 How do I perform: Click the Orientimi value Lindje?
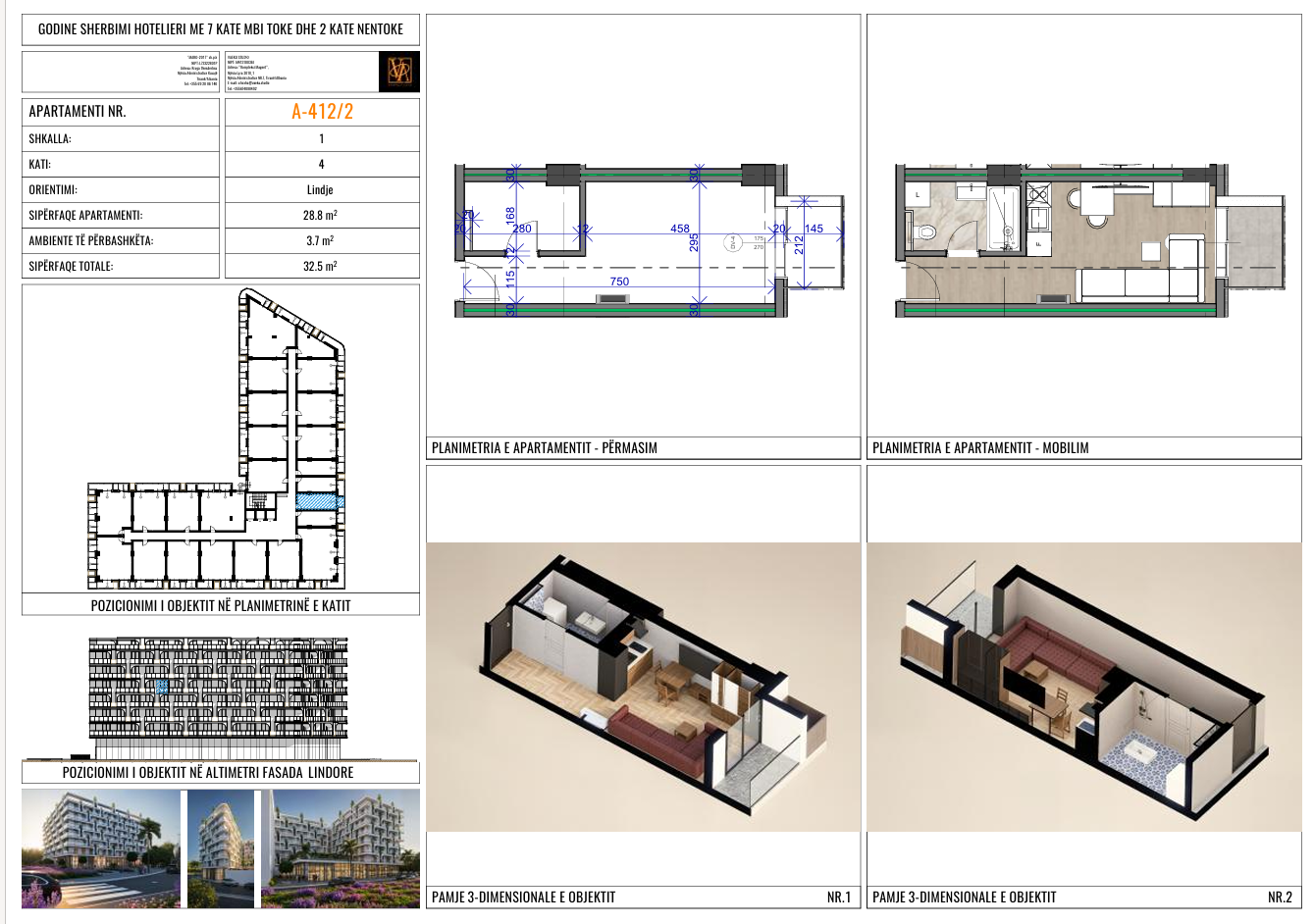point(320,189)
